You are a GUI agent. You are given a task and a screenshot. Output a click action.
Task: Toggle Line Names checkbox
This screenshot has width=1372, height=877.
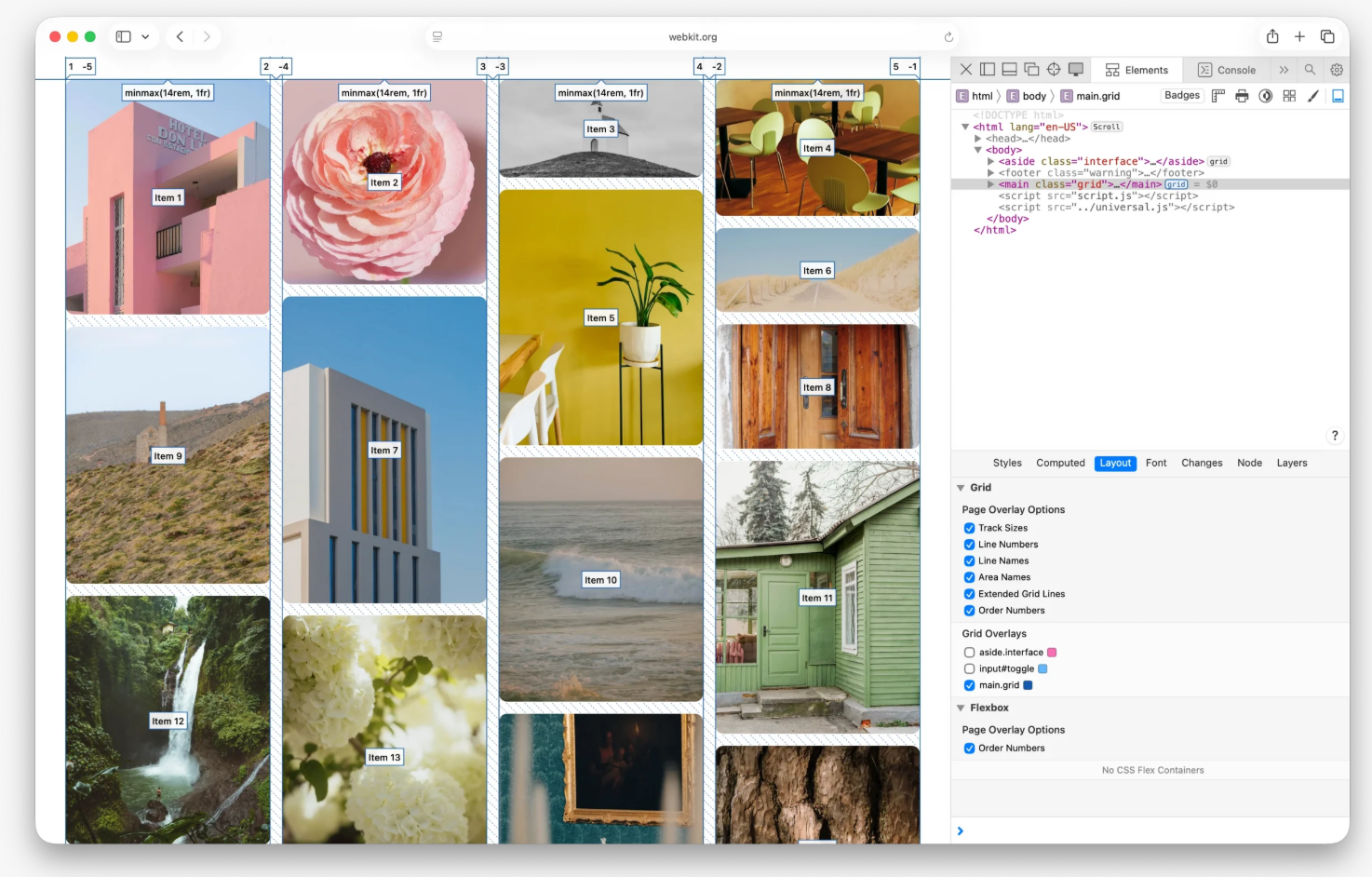(969, 561)
